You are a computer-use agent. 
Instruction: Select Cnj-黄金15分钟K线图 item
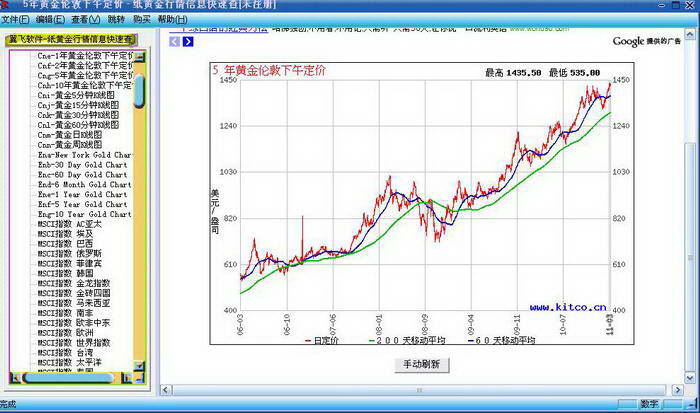tap(78, 105)
